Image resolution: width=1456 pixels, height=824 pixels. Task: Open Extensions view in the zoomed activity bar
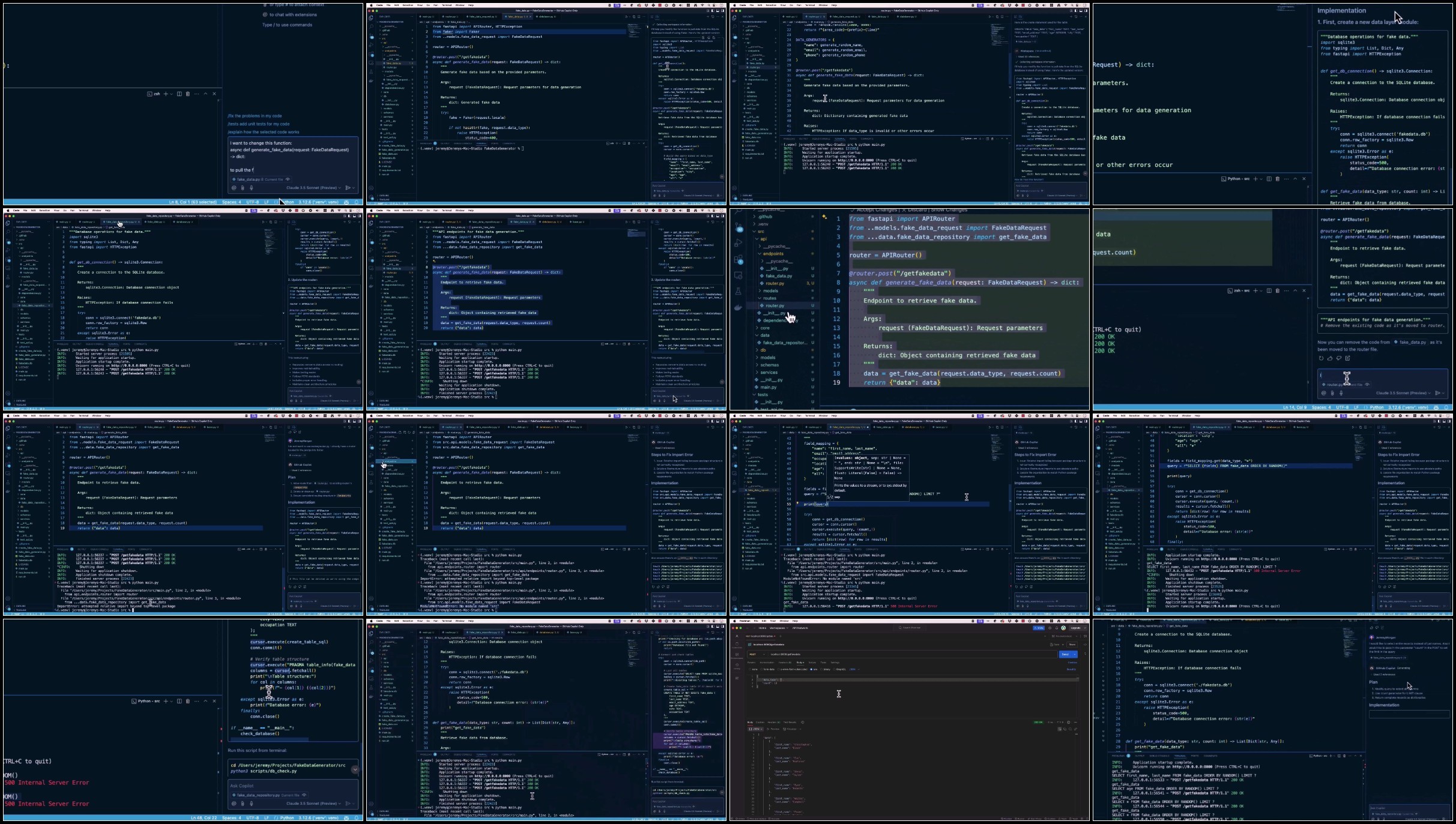(739, 259)
